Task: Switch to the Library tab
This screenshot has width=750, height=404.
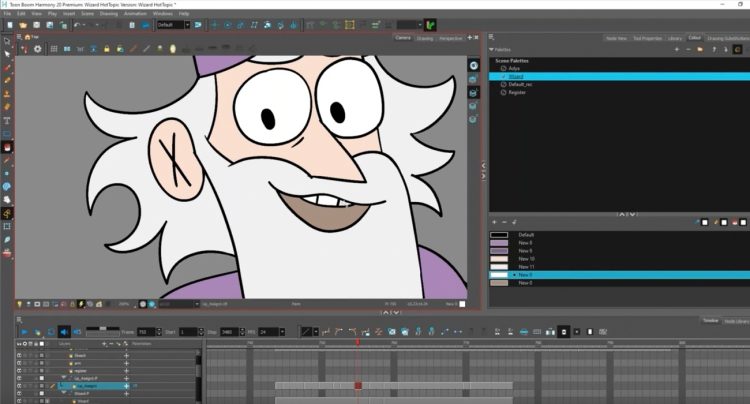Action: [674, 38]
